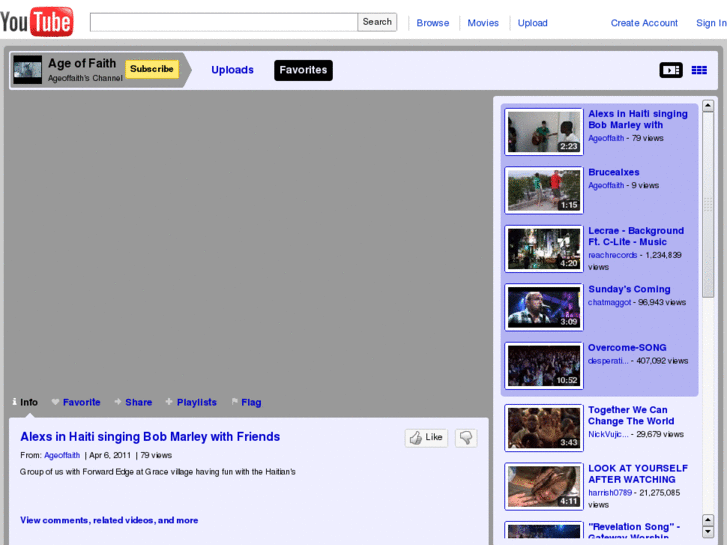Click the gray video player area
Image resolution: width=727 pixels, height=545 pixels.
(x=248, y=241)
